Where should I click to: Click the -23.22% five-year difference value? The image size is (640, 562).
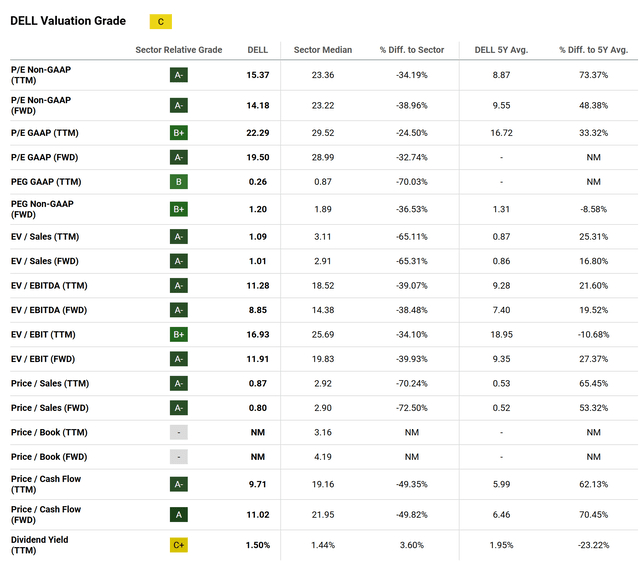click(593, 545)
